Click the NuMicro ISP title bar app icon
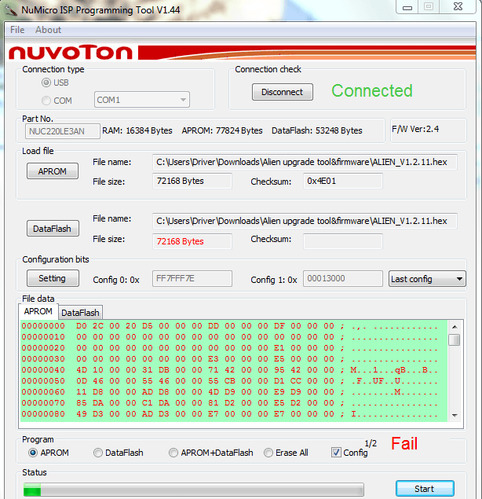The width and height of the screenshot is (482, 499). [11, 10]
